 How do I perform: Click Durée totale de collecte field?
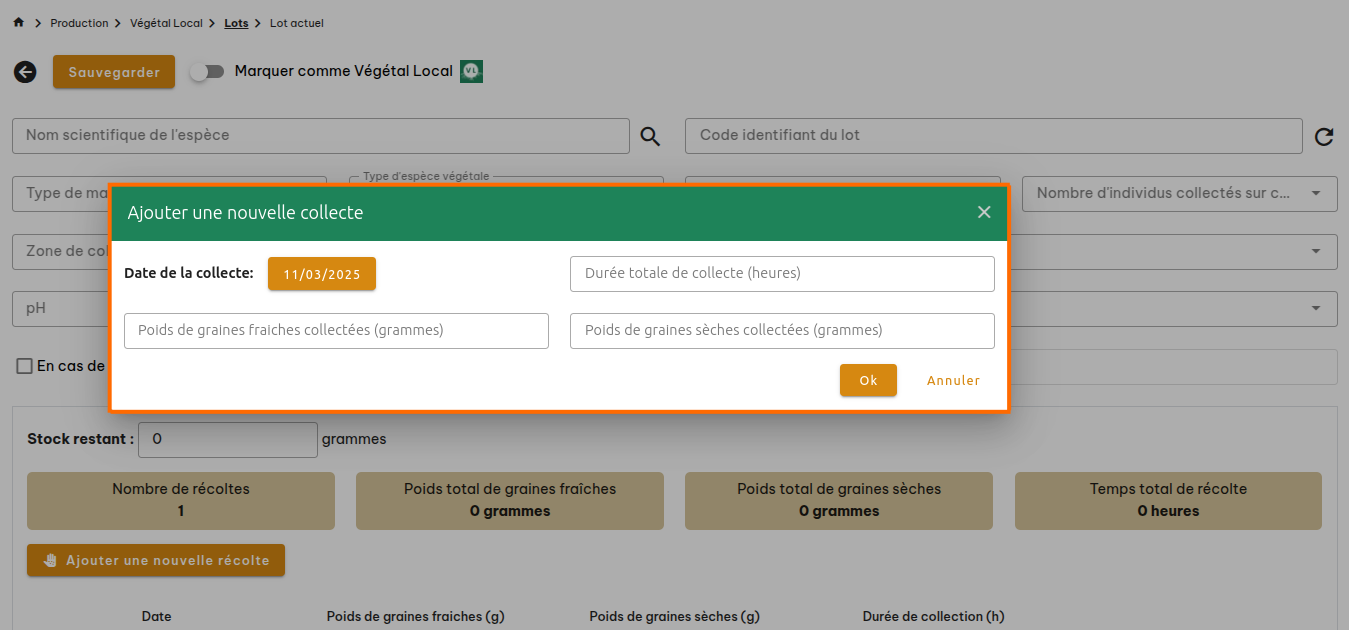[782, 274]
